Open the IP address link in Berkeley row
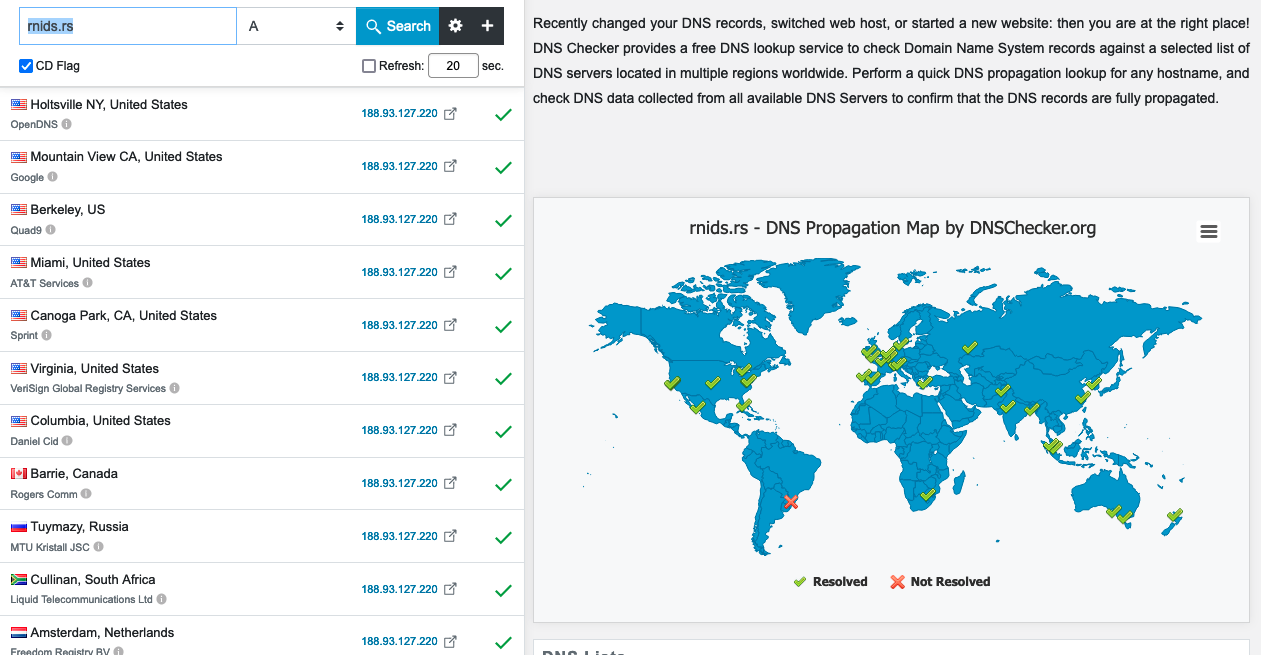Viewport: 1261px width, 655px height. pyautogui.click(x=400, y=219)
